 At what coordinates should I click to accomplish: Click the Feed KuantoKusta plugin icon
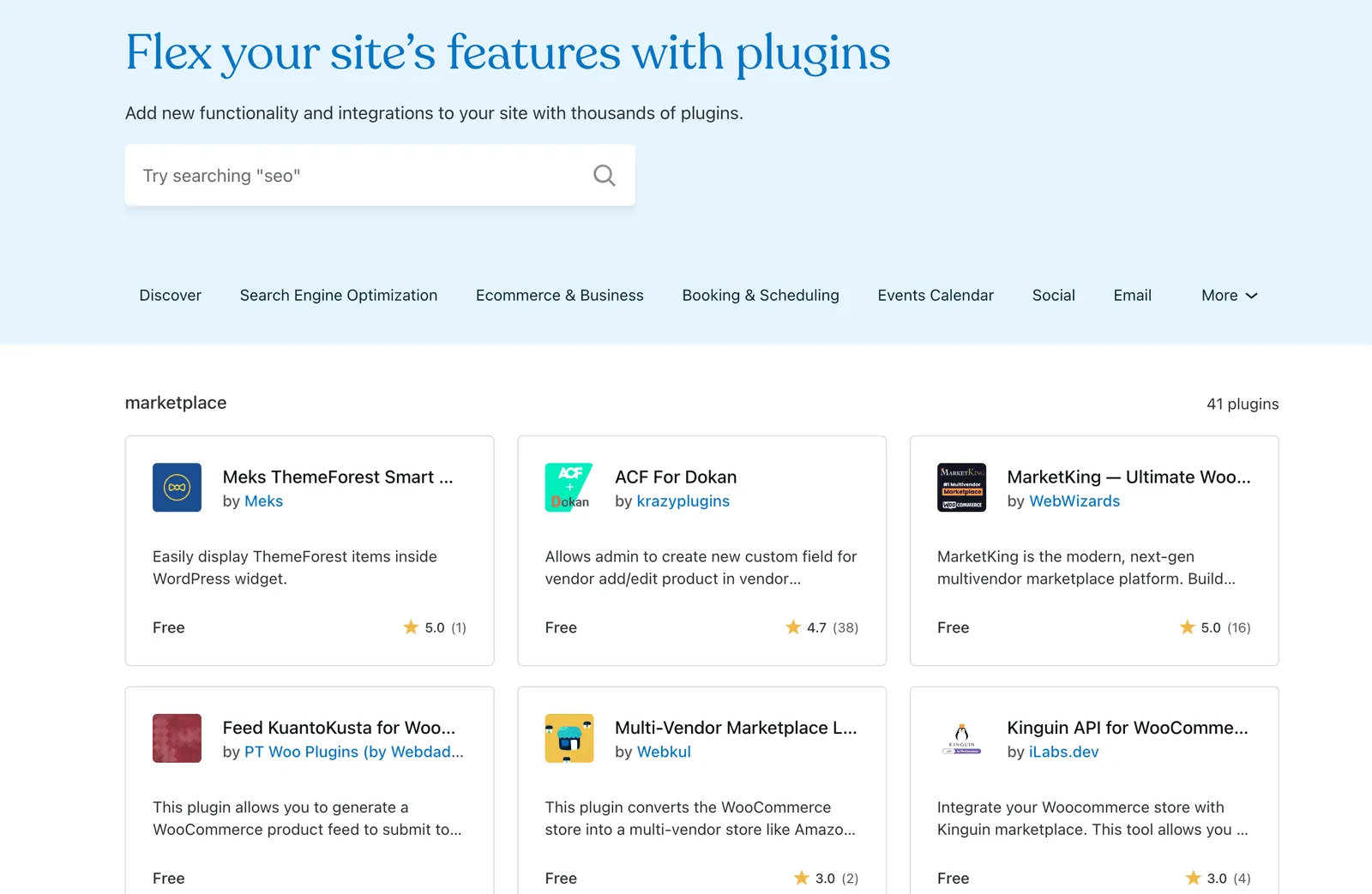point(177,738)
